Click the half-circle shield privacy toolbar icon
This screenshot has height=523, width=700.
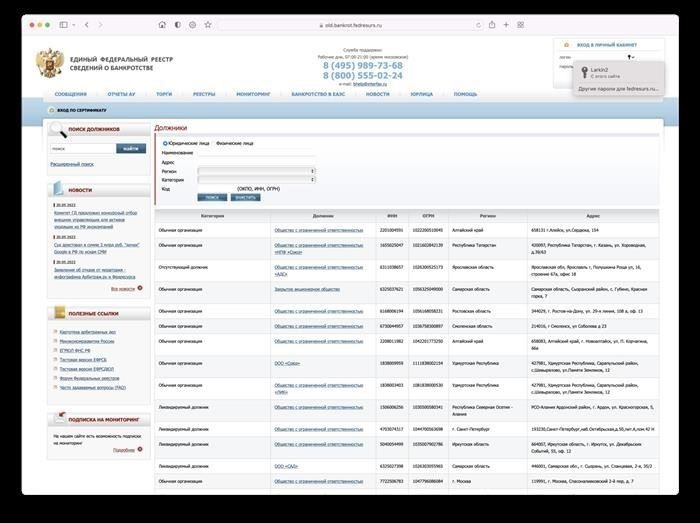pyautogui.click(x=177, y=25)
